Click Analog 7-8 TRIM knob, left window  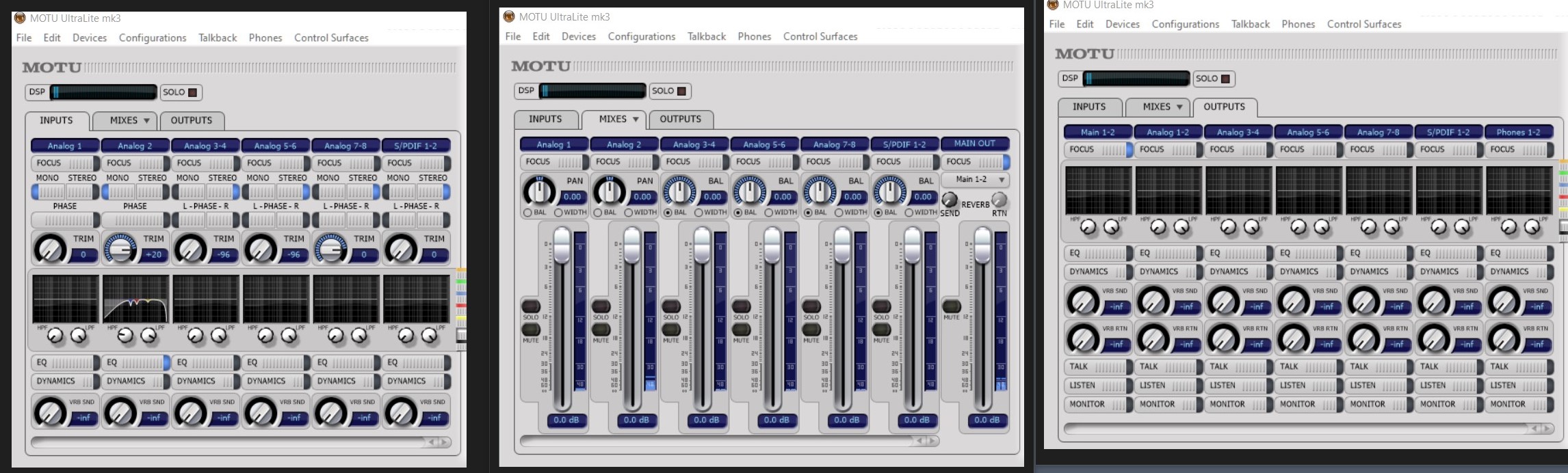coord(330,249)
